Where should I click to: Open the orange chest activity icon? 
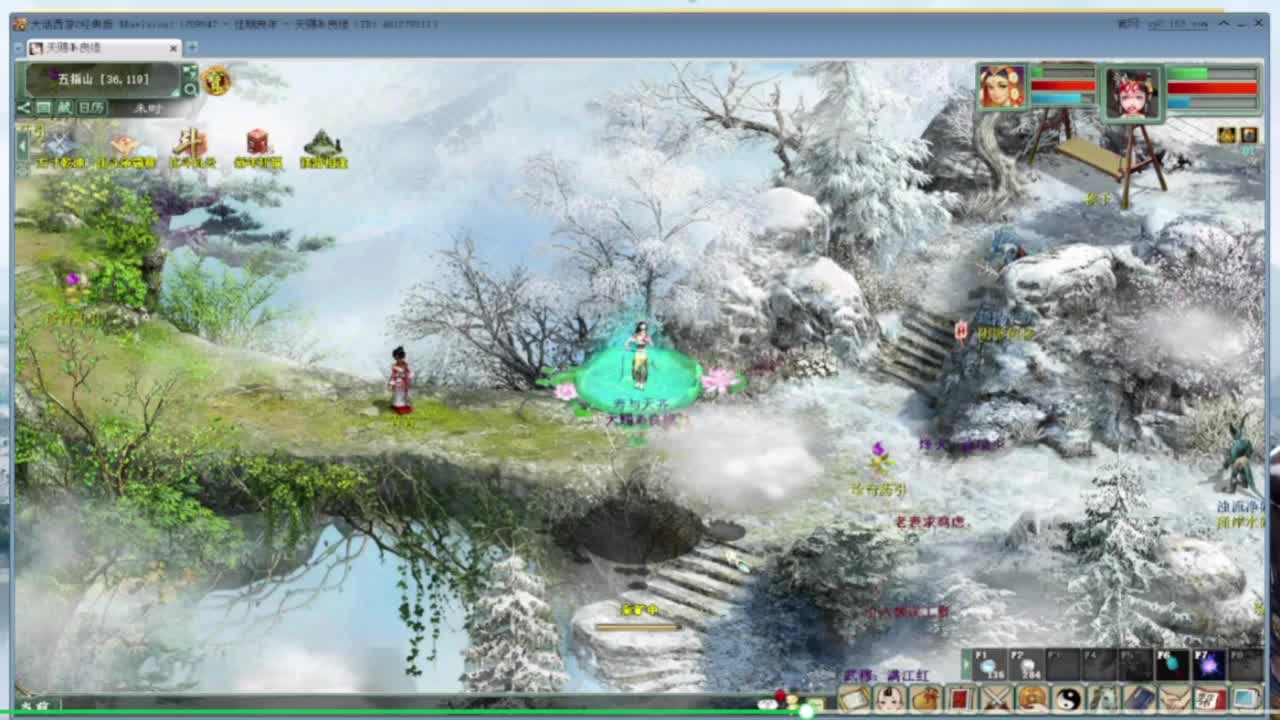pos(125,144)
